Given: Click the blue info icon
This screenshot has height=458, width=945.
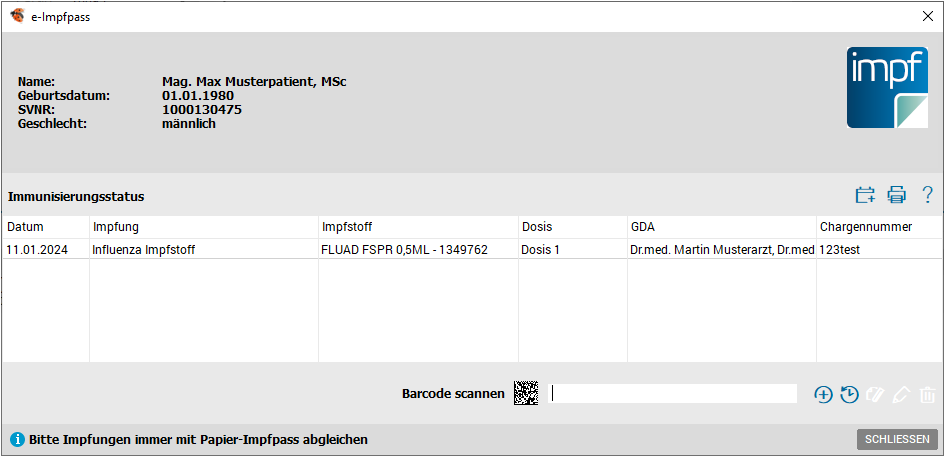Looking at the screenshot, I should tap(17, 439).
